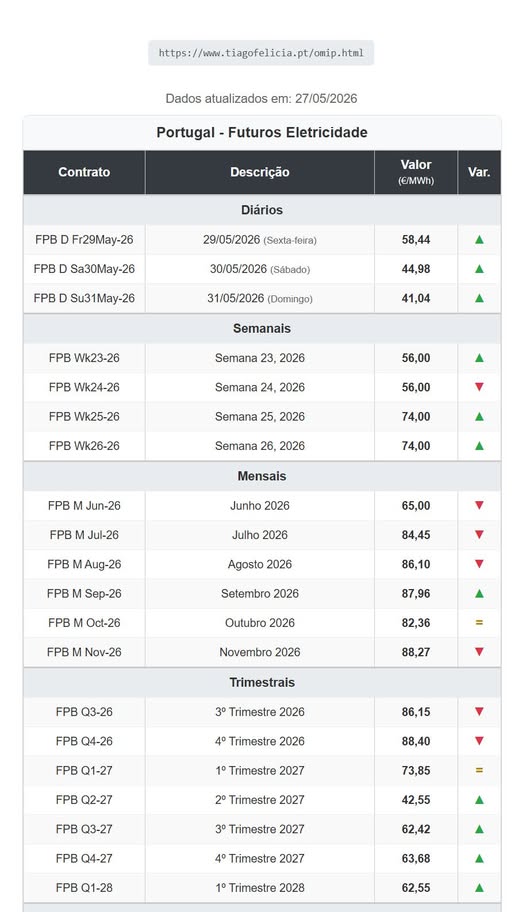This screenshot has width=526, height=912.
Task: Click red down arrow for Junho 2026
Action: tap(479, 505)
